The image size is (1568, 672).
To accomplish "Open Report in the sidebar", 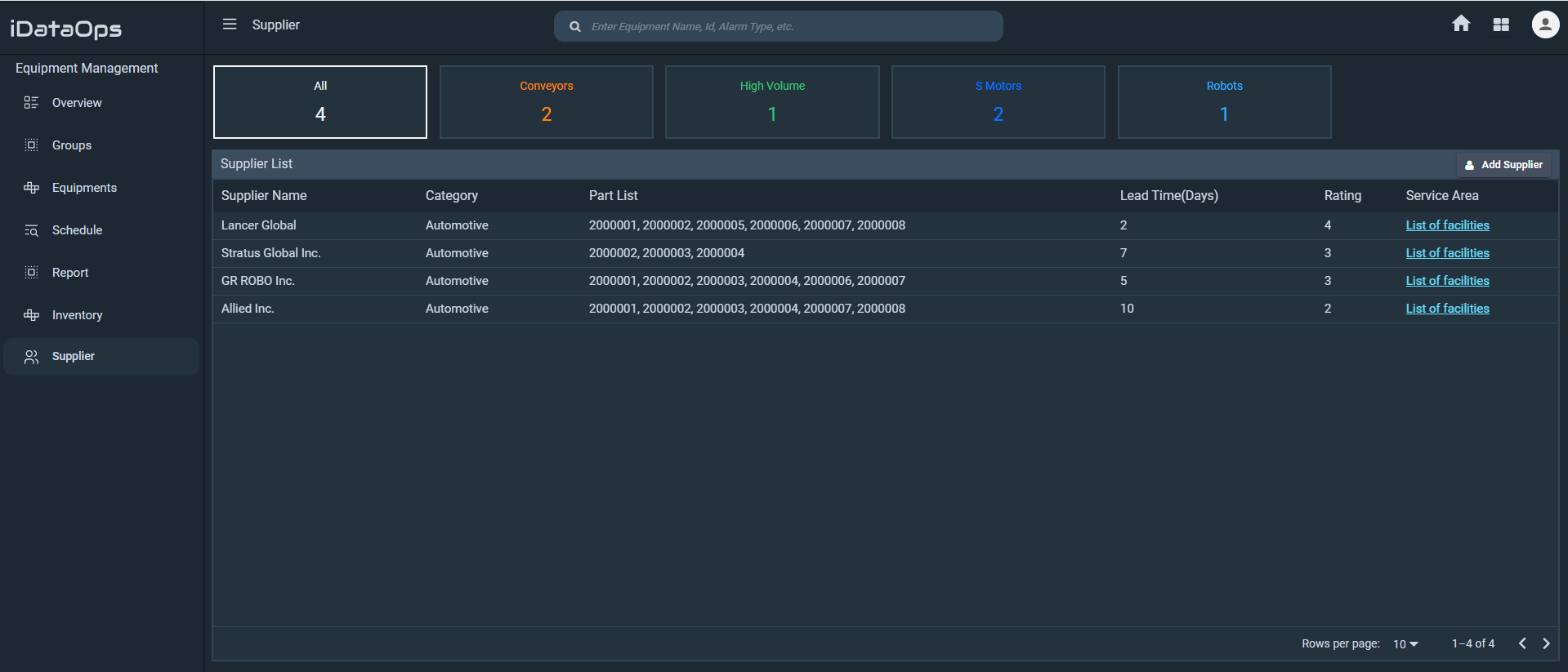I will coord(70,273).
